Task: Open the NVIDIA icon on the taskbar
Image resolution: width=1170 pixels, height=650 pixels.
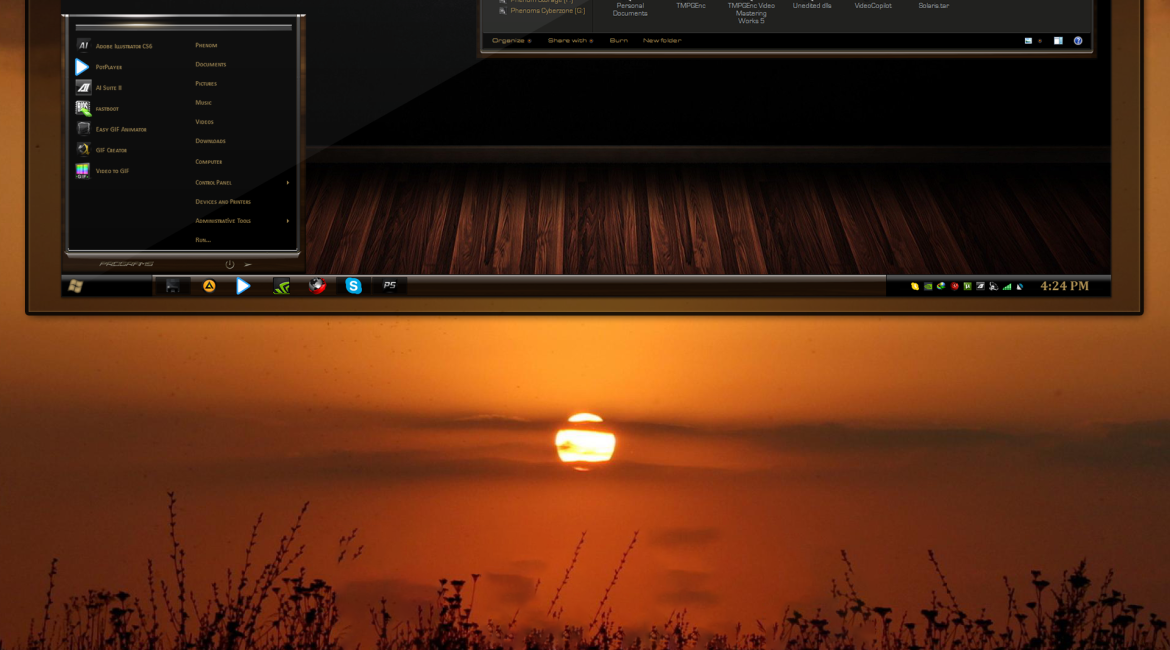Action: (282, 286)
